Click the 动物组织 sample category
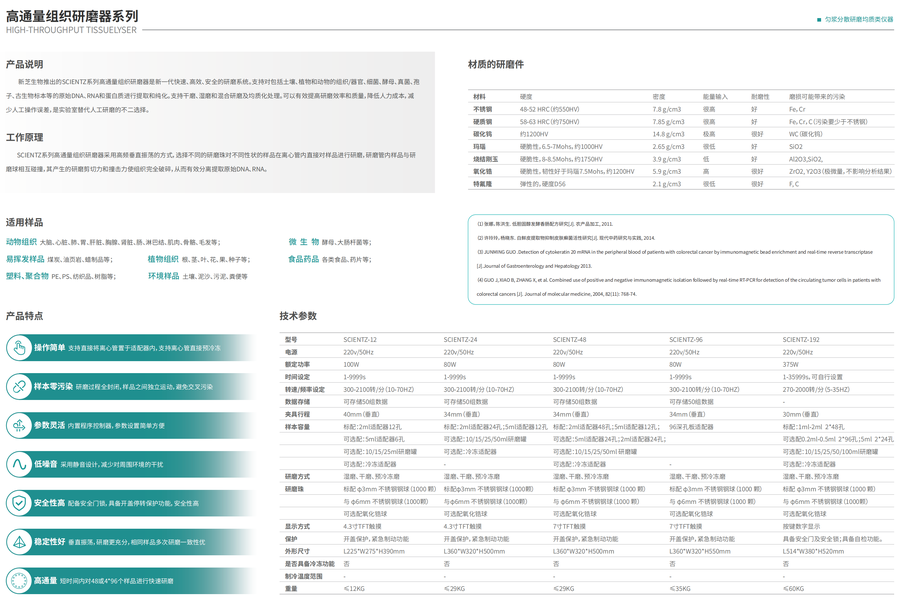 21,242
